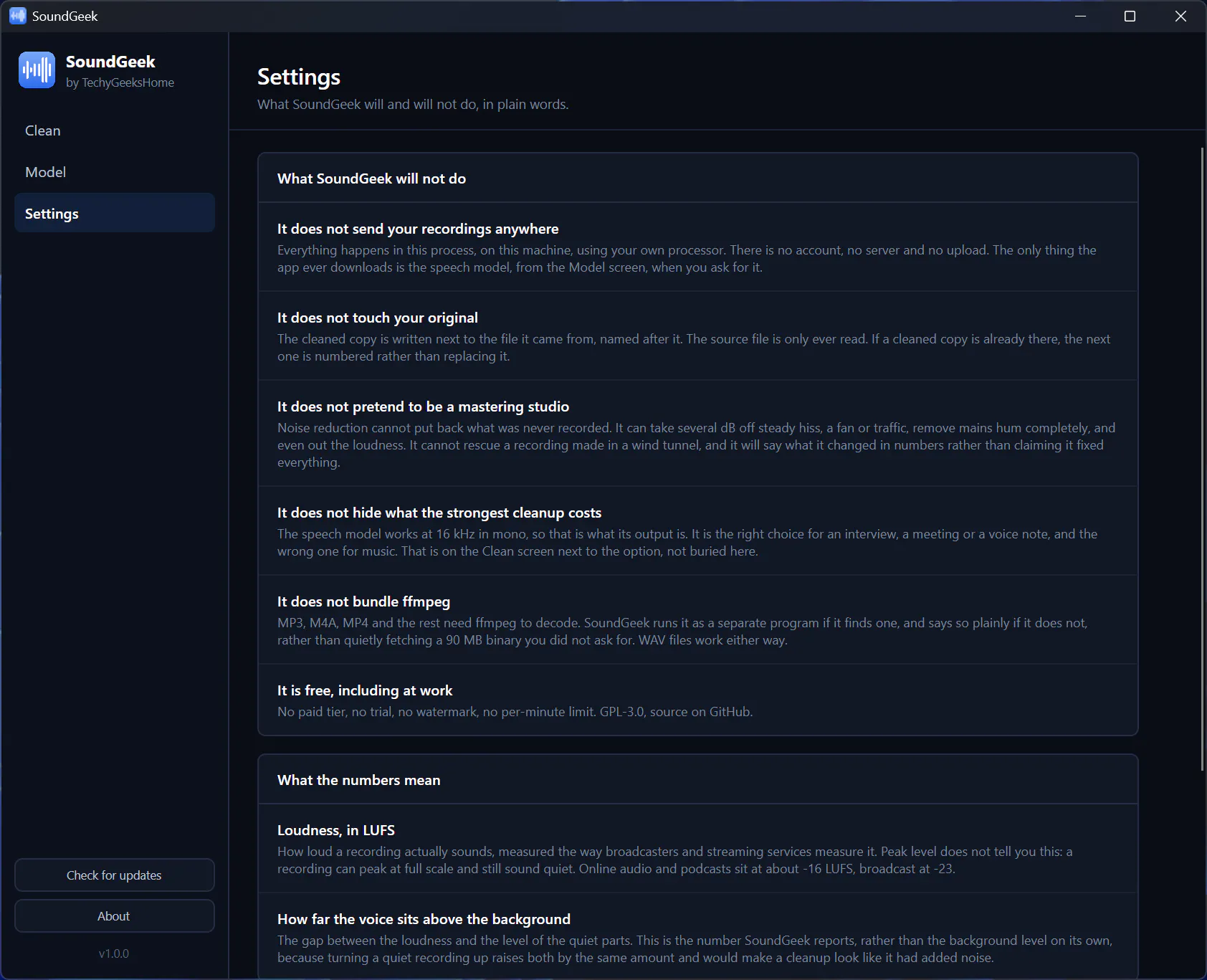Maximize the SoundGeek window

coord(1130,16)
